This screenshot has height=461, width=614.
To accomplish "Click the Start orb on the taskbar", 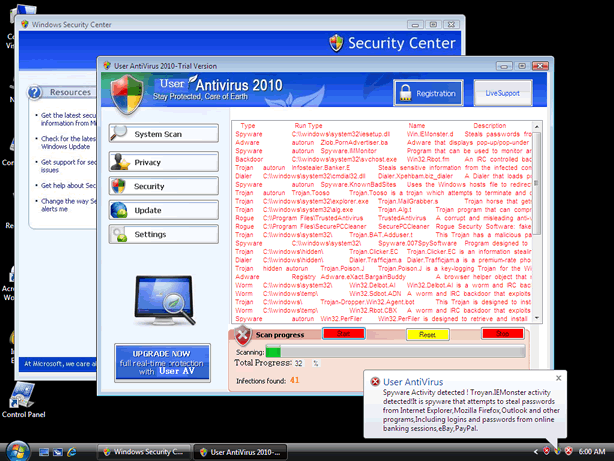I will 17,449.
